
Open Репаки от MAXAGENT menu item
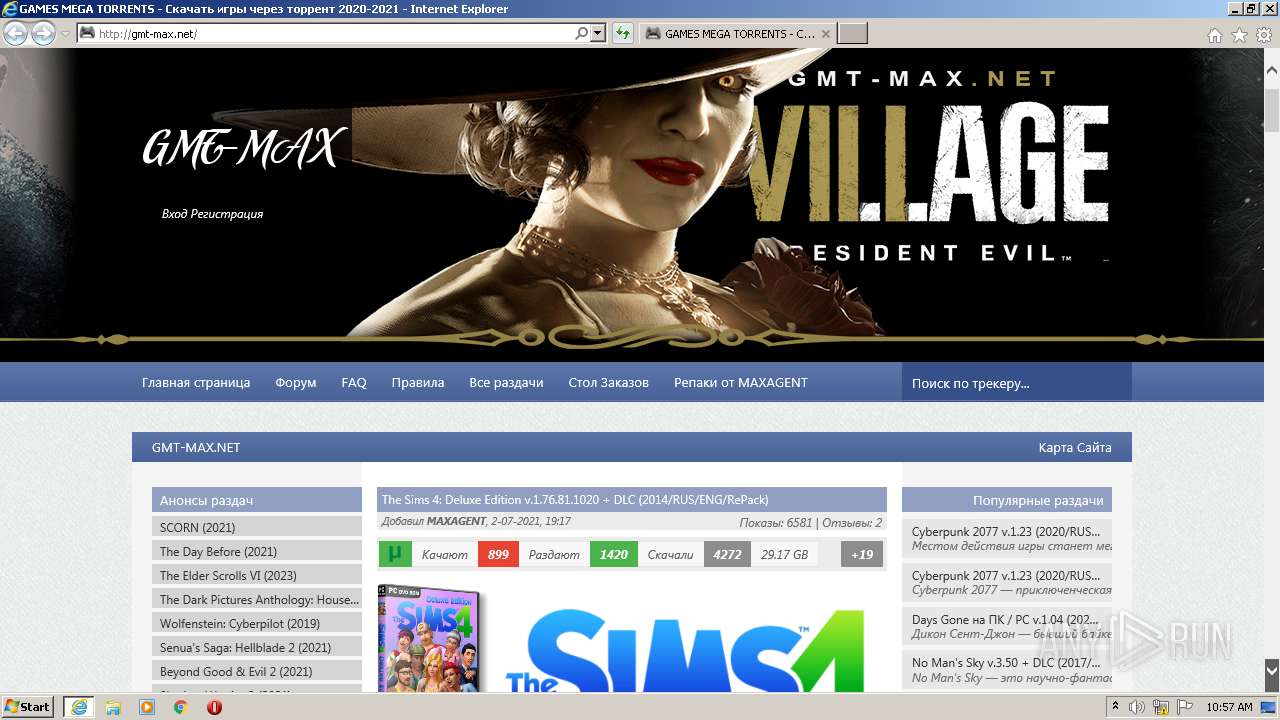coord(741,382)
